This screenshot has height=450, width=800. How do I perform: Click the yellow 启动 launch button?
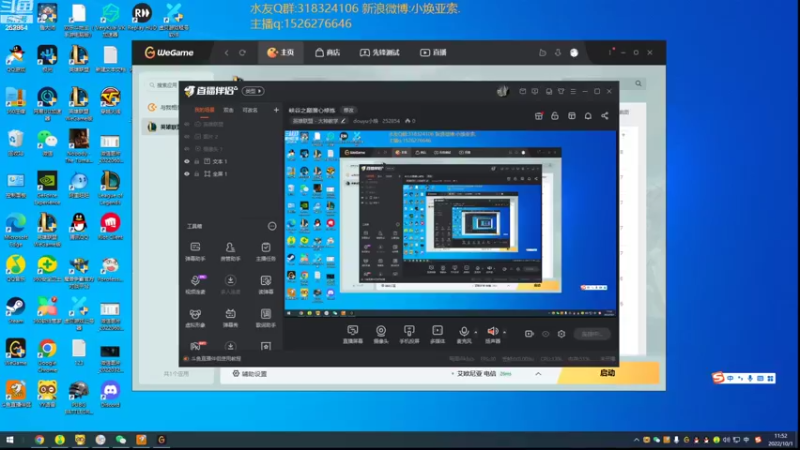[608, 373]
